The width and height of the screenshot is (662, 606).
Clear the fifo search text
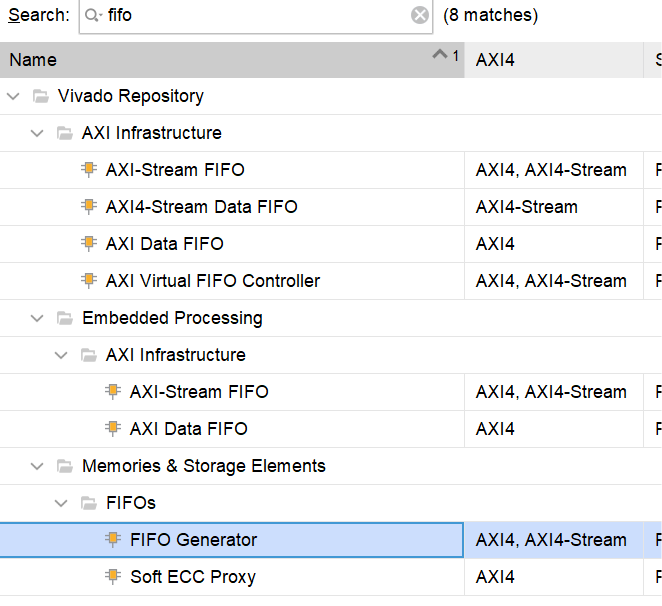420,16
